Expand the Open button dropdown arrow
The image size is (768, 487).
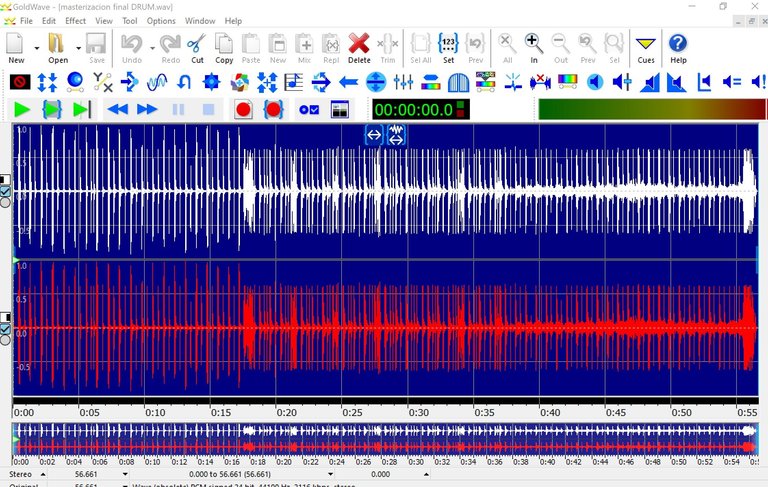pyautogui.click(x=78, y=49)
